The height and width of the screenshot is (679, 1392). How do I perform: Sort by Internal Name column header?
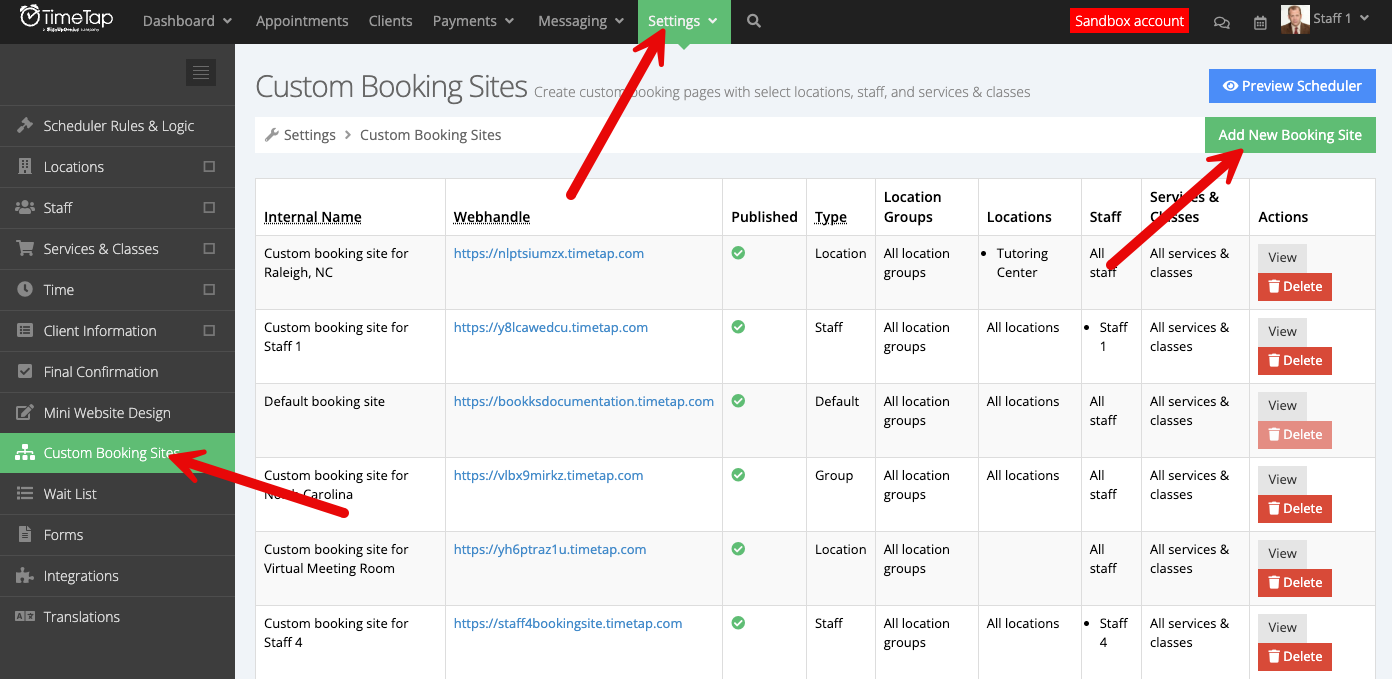(313, 217)
